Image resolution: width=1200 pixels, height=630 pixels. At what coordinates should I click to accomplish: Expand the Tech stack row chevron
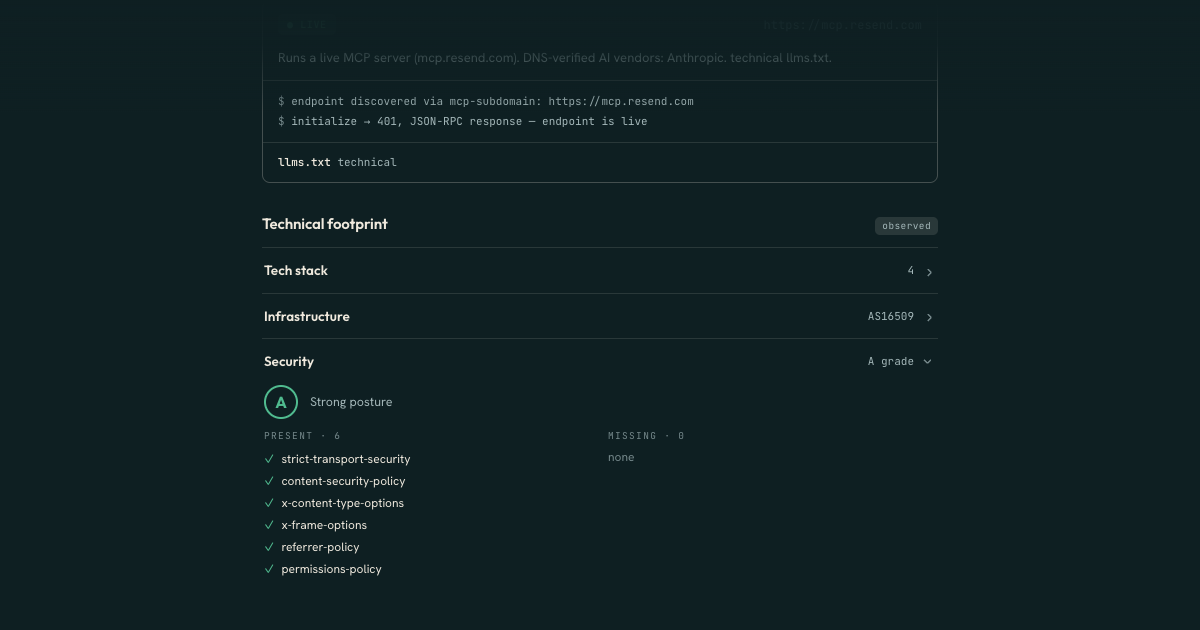pyautogui.click(x=929, y=272)
